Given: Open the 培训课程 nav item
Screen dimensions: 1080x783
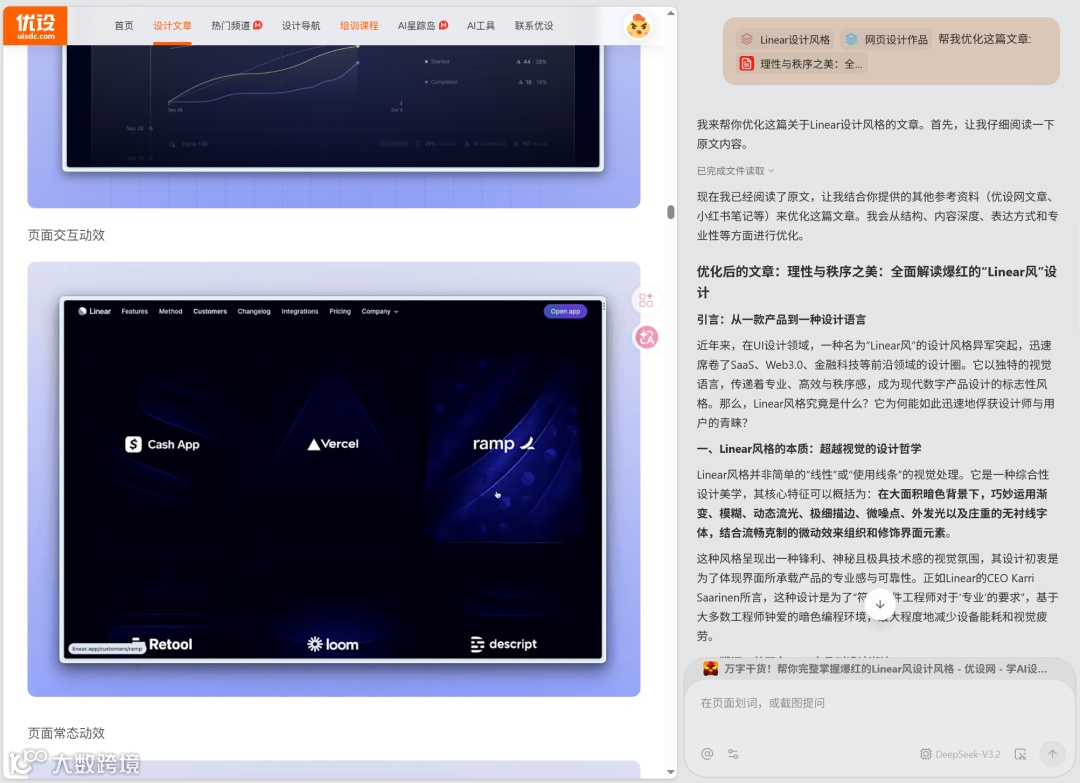Looking at the screenshot, I should point(359,25).
